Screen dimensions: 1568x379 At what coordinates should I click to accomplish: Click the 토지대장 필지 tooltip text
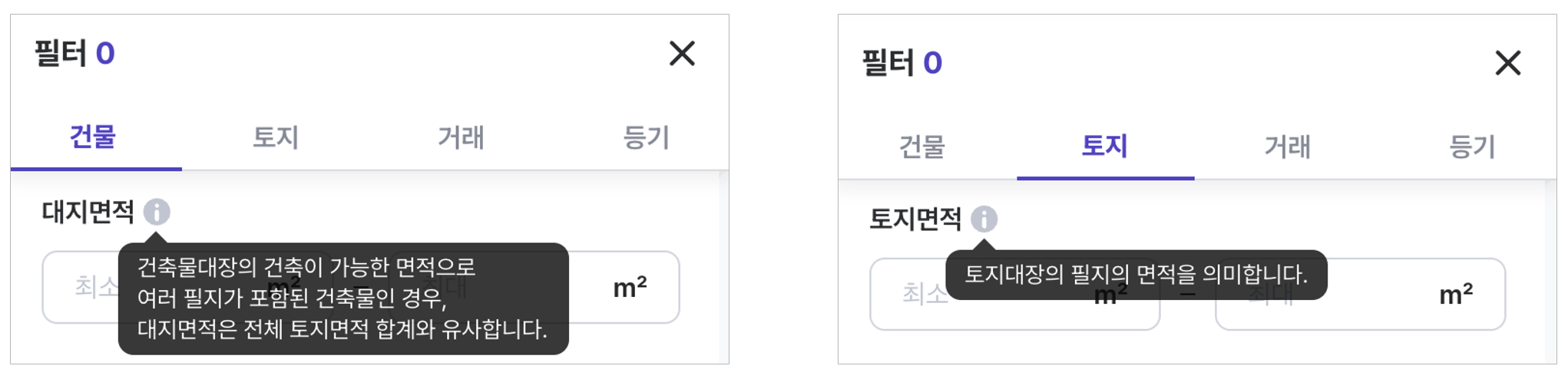1136,275
